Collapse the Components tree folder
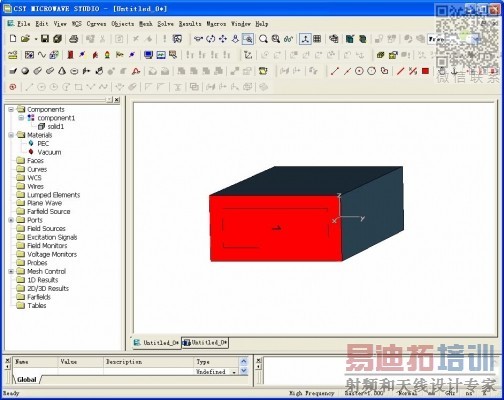This screenshot has height=400, width=504. 11,109
